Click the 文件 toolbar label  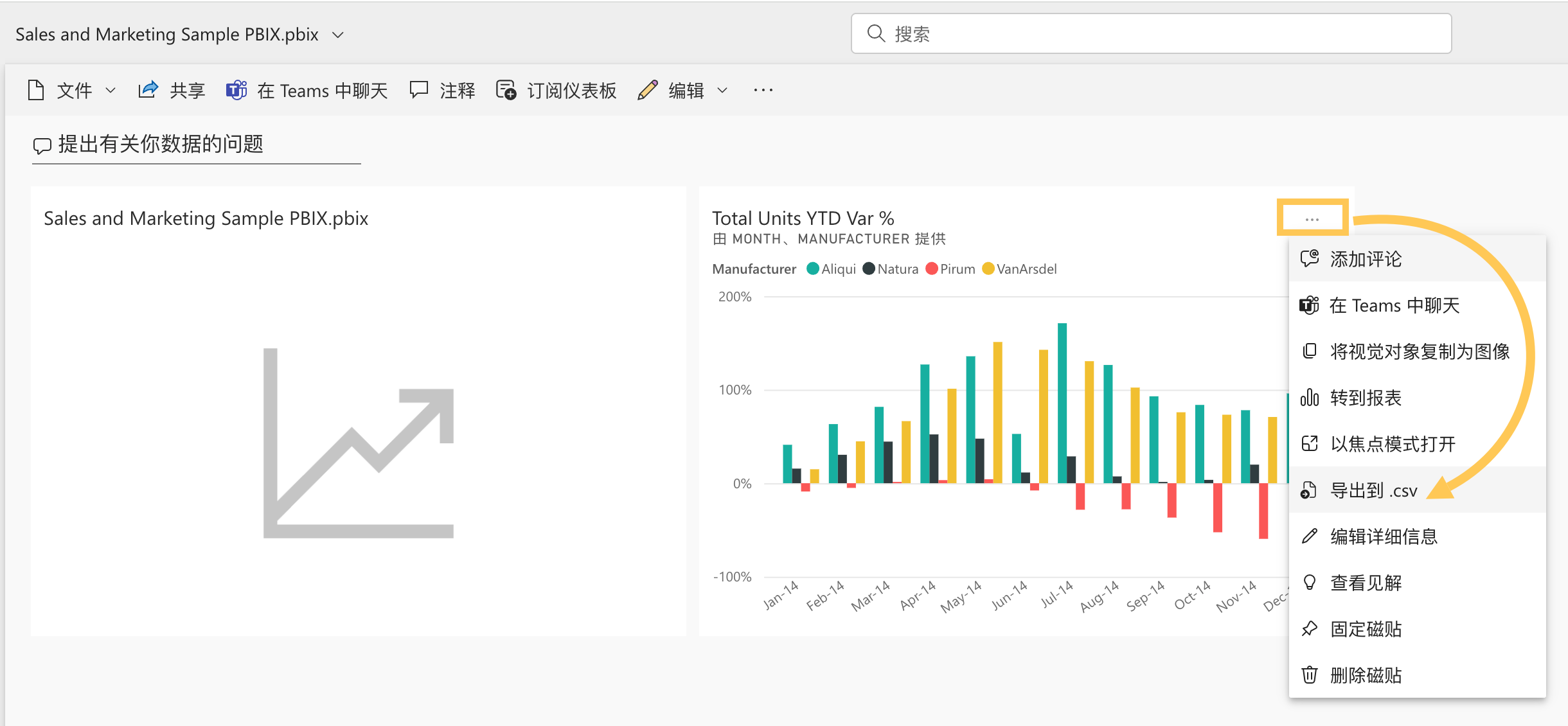75,91
